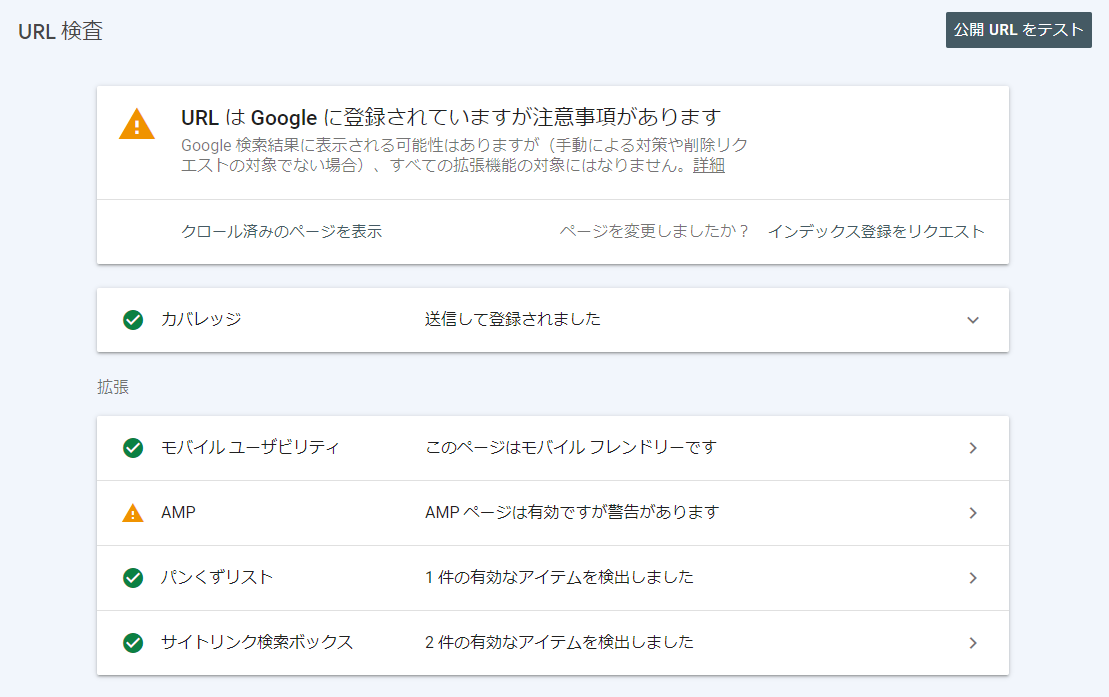This screenshot has height=697, width=1109.
Task: Click クロール済みのページを表示
Action: (281, 231)
